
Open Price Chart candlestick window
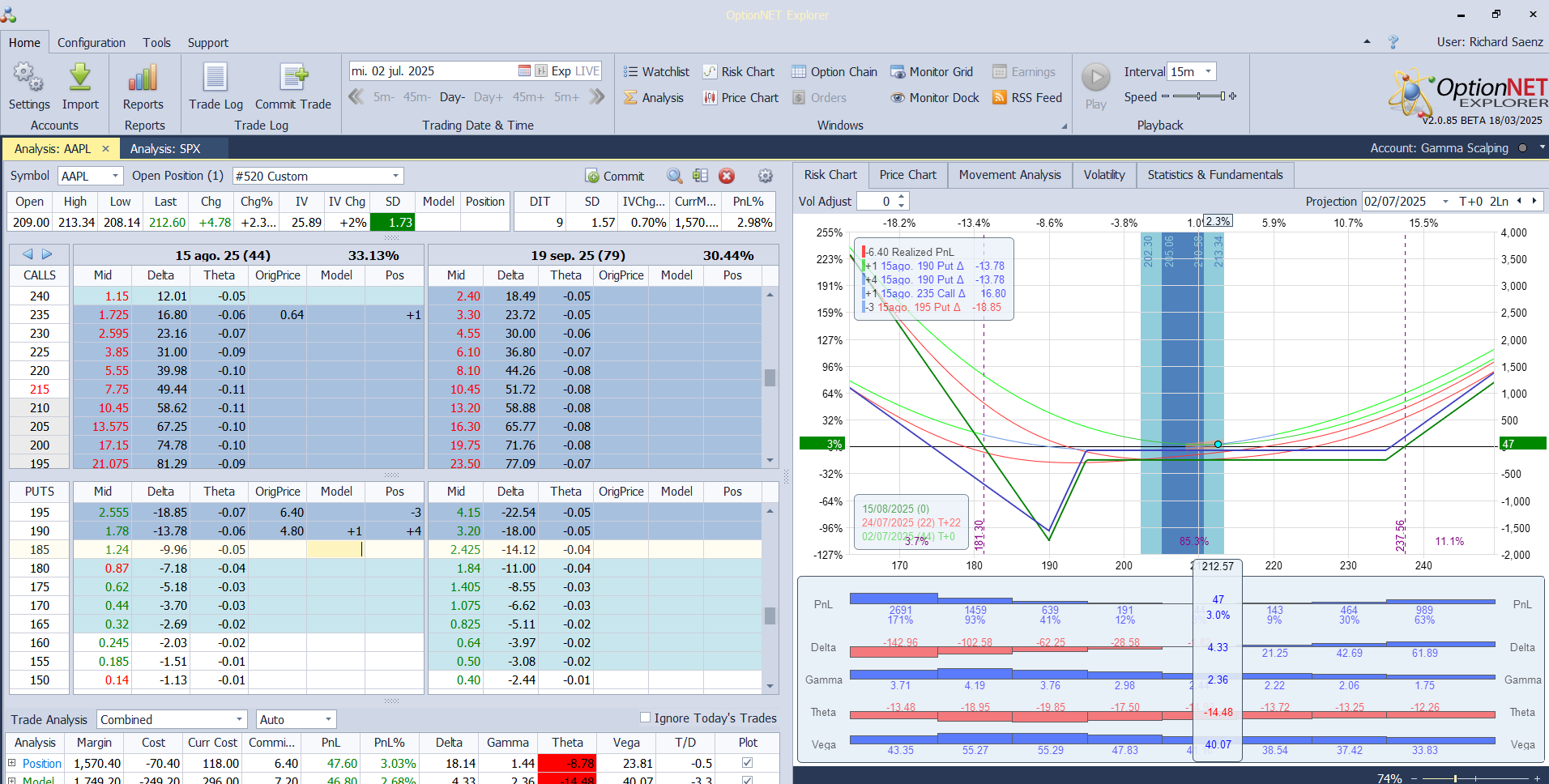click(740, 98)
